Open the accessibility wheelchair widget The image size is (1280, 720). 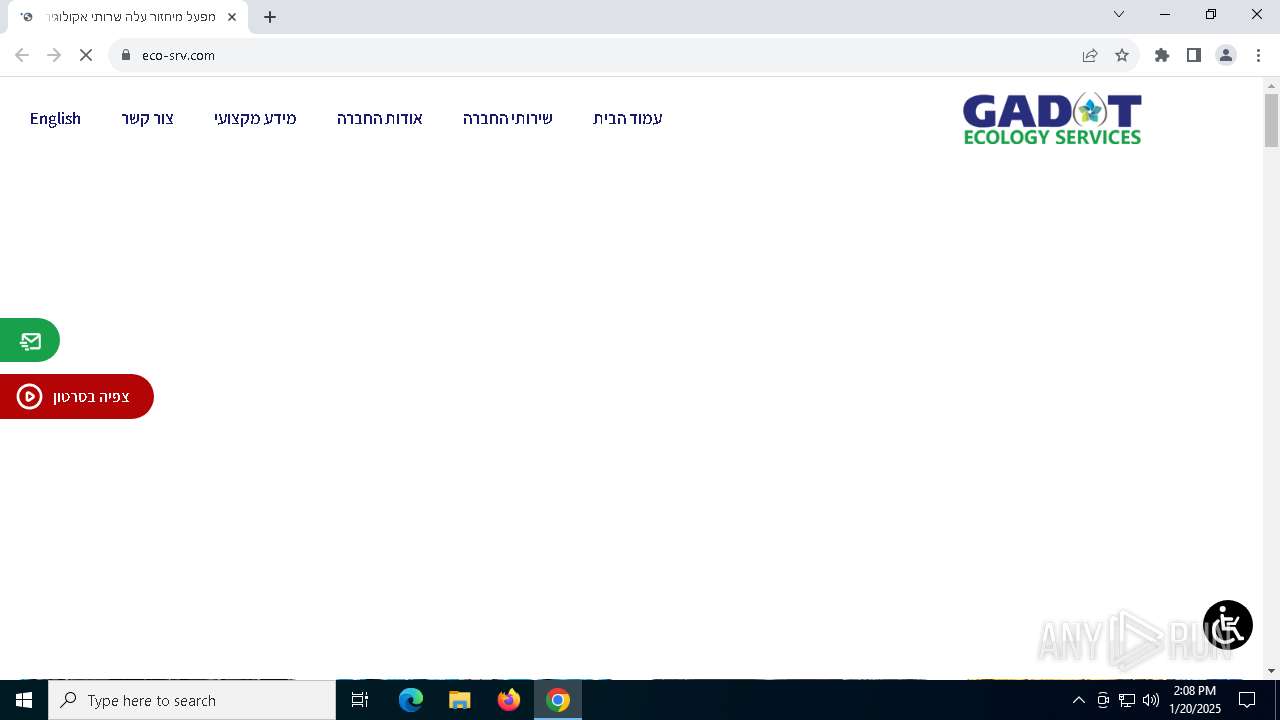click(1227, 625)
